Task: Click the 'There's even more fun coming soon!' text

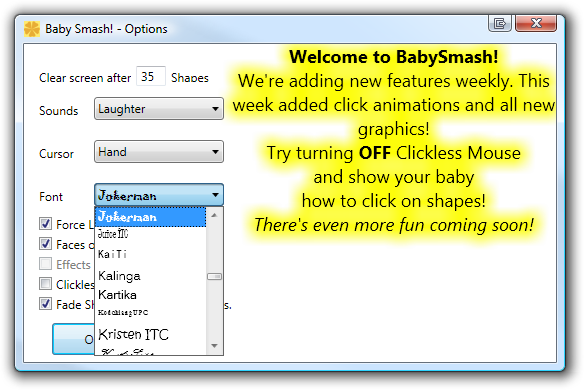Action: click(394, 225)
